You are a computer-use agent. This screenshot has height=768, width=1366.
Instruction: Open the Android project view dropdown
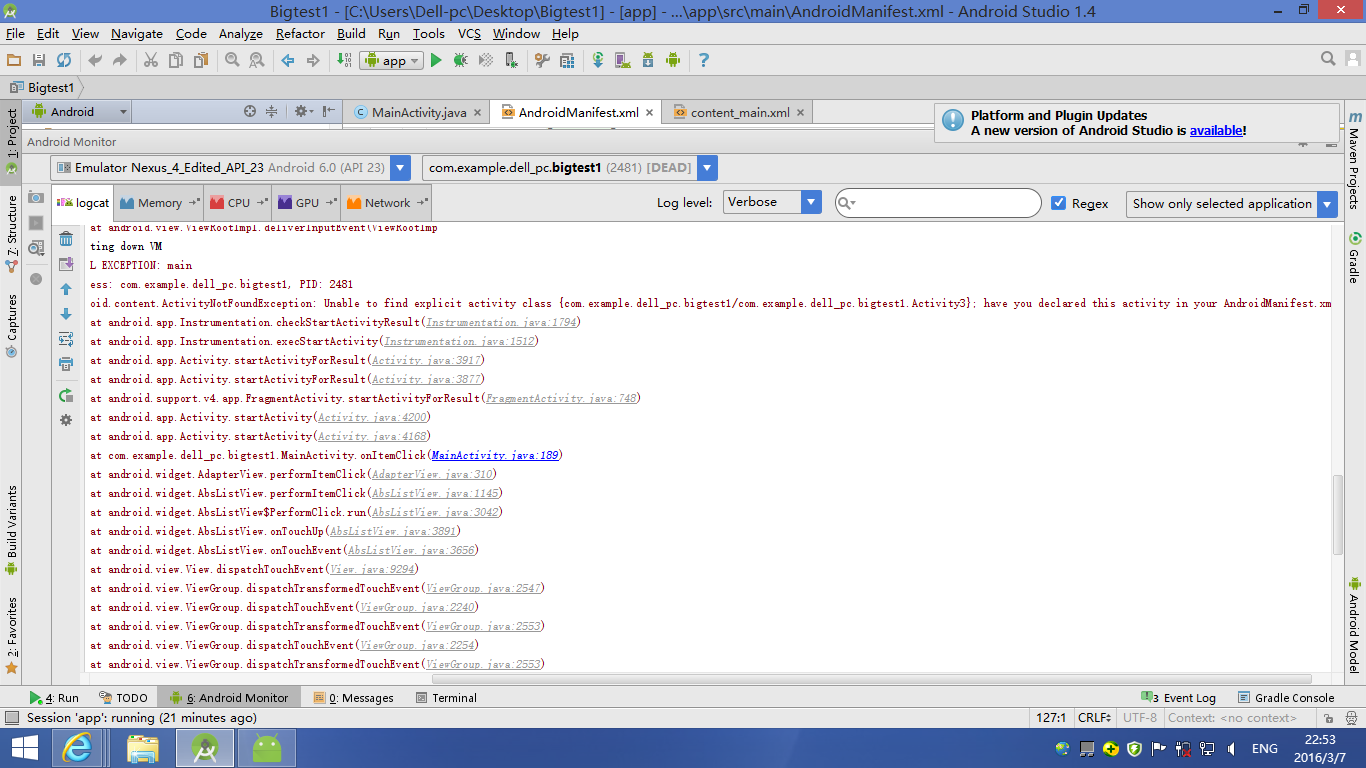[78, 112]
